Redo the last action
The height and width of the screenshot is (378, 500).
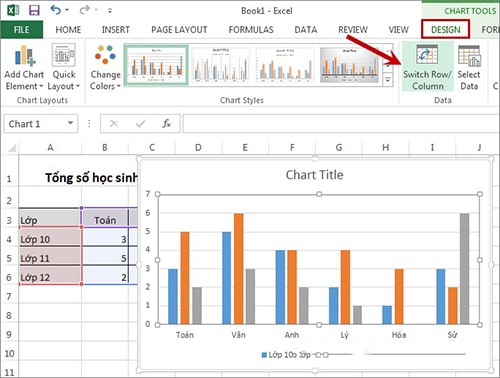click(x=84, y=10)
